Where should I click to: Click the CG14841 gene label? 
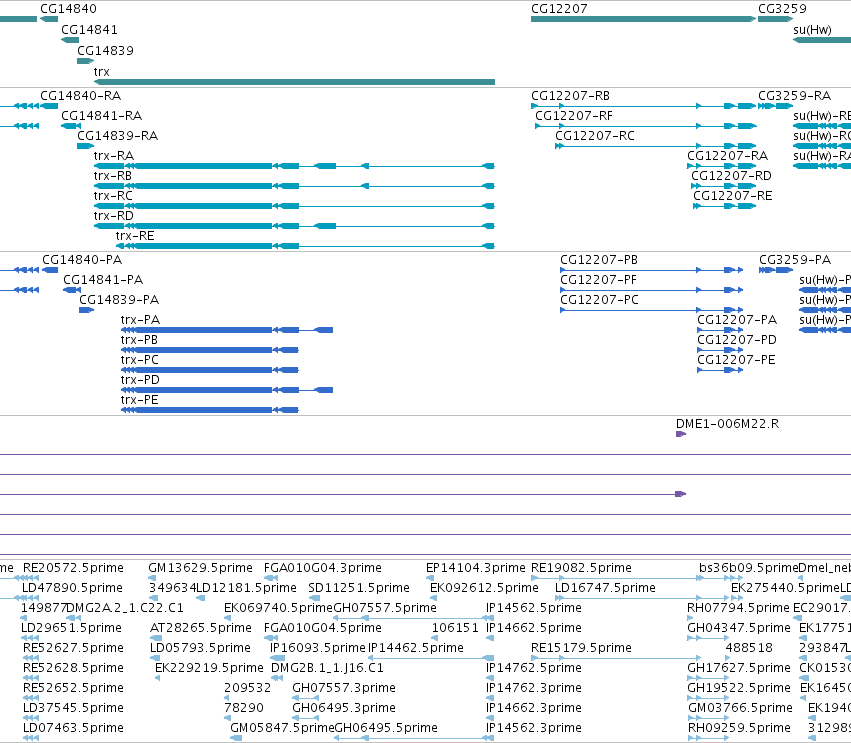pos(89,30)
